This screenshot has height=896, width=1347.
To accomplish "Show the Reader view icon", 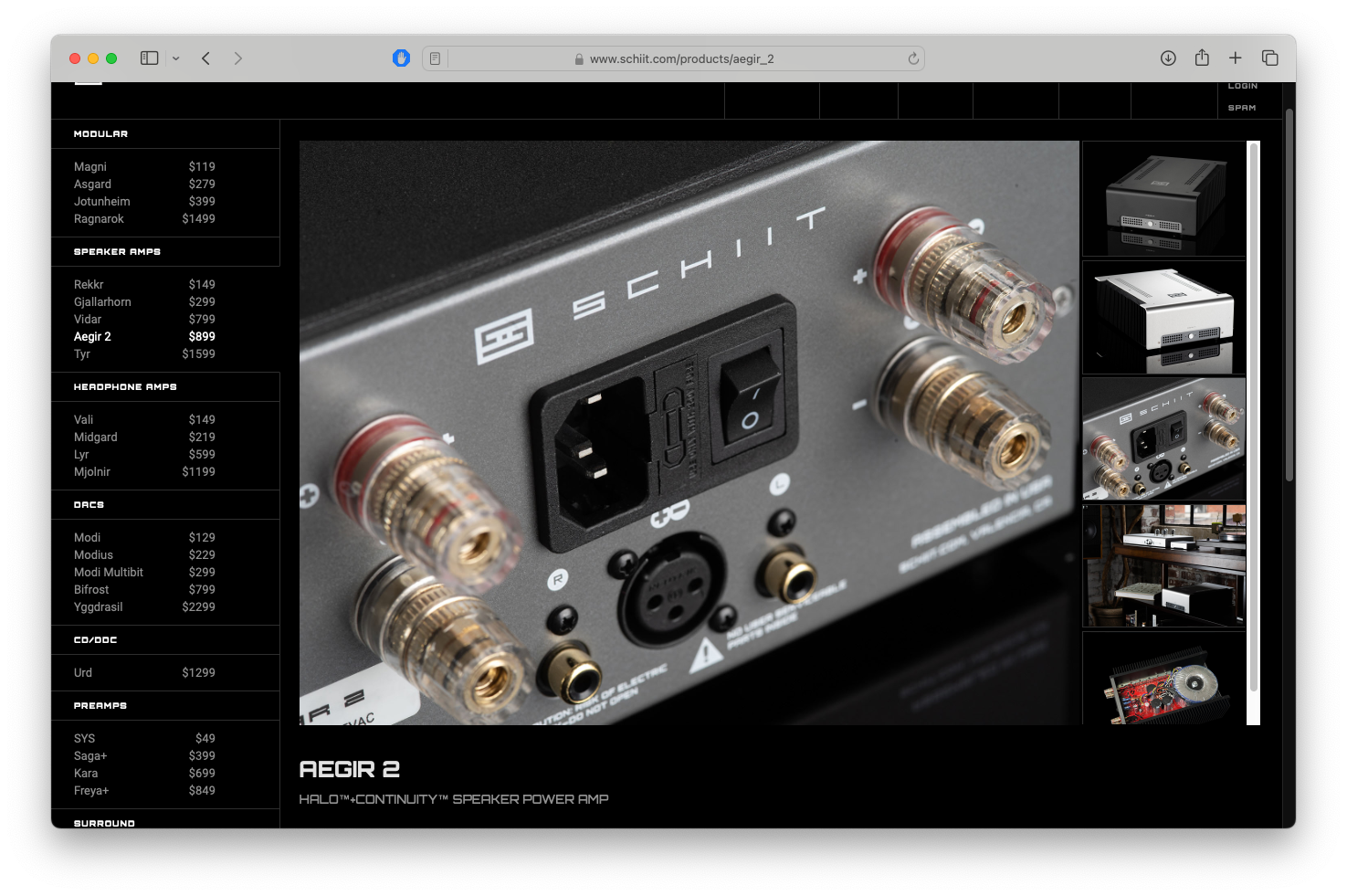I will [435, 58].
